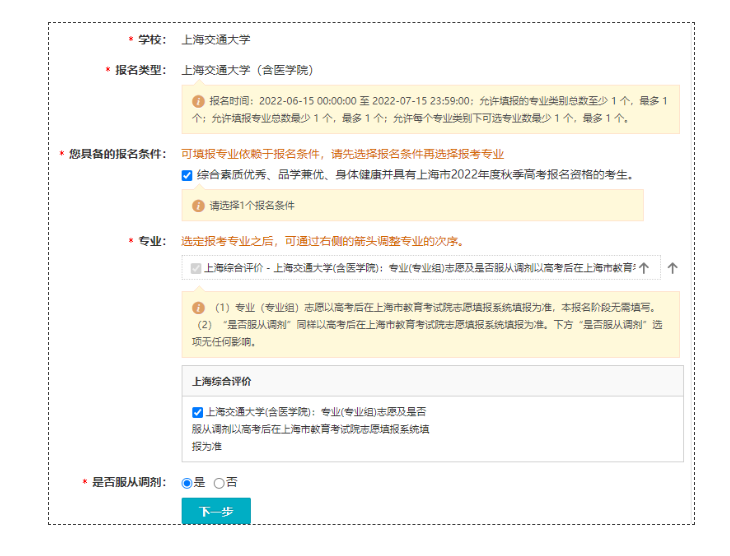This screenshot has height=556, width=730.
Task: Click the 学校 value 上海交通大学
Action: [x=215, y=40]
